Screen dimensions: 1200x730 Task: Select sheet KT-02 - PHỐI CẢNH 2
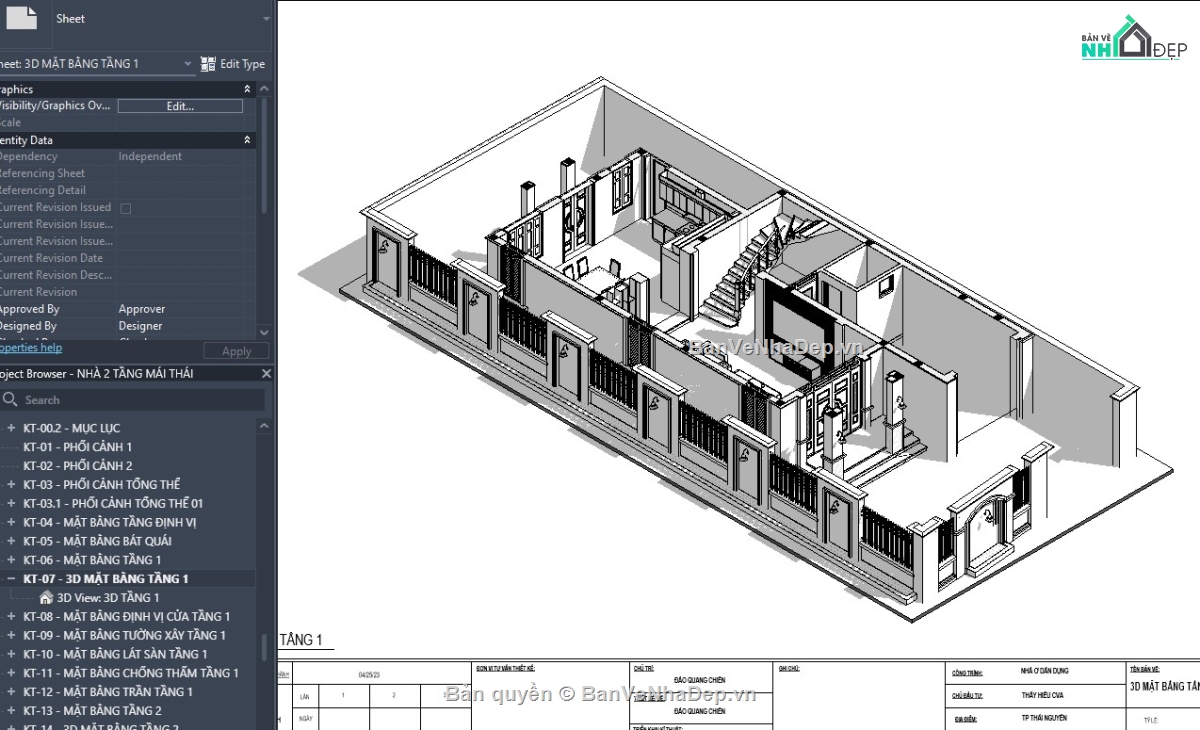(77, 466)
